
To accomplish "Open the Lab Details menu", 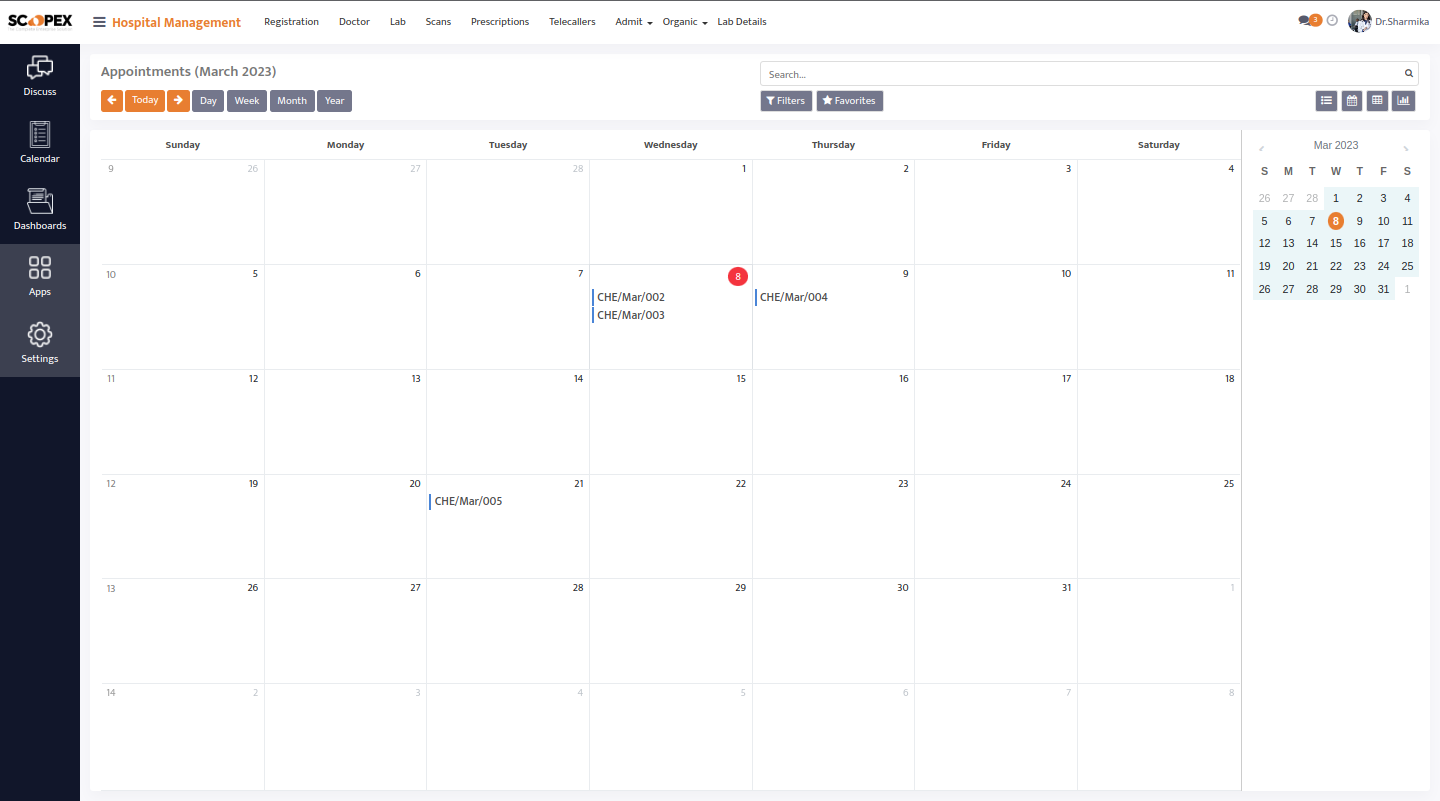I will coord(742,22).
